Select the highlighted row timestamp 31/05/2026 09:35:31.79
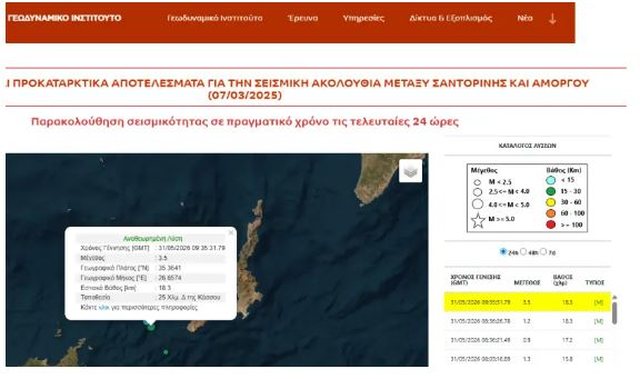This screenshot has height=379, width=640. point(480,302)
